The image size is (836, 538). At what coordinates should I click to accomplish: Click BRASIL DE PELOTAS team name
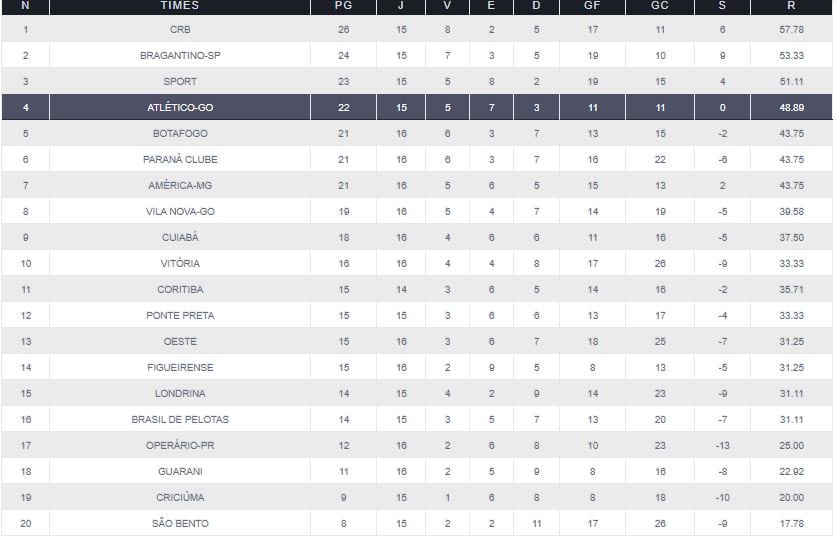[180, 419]
